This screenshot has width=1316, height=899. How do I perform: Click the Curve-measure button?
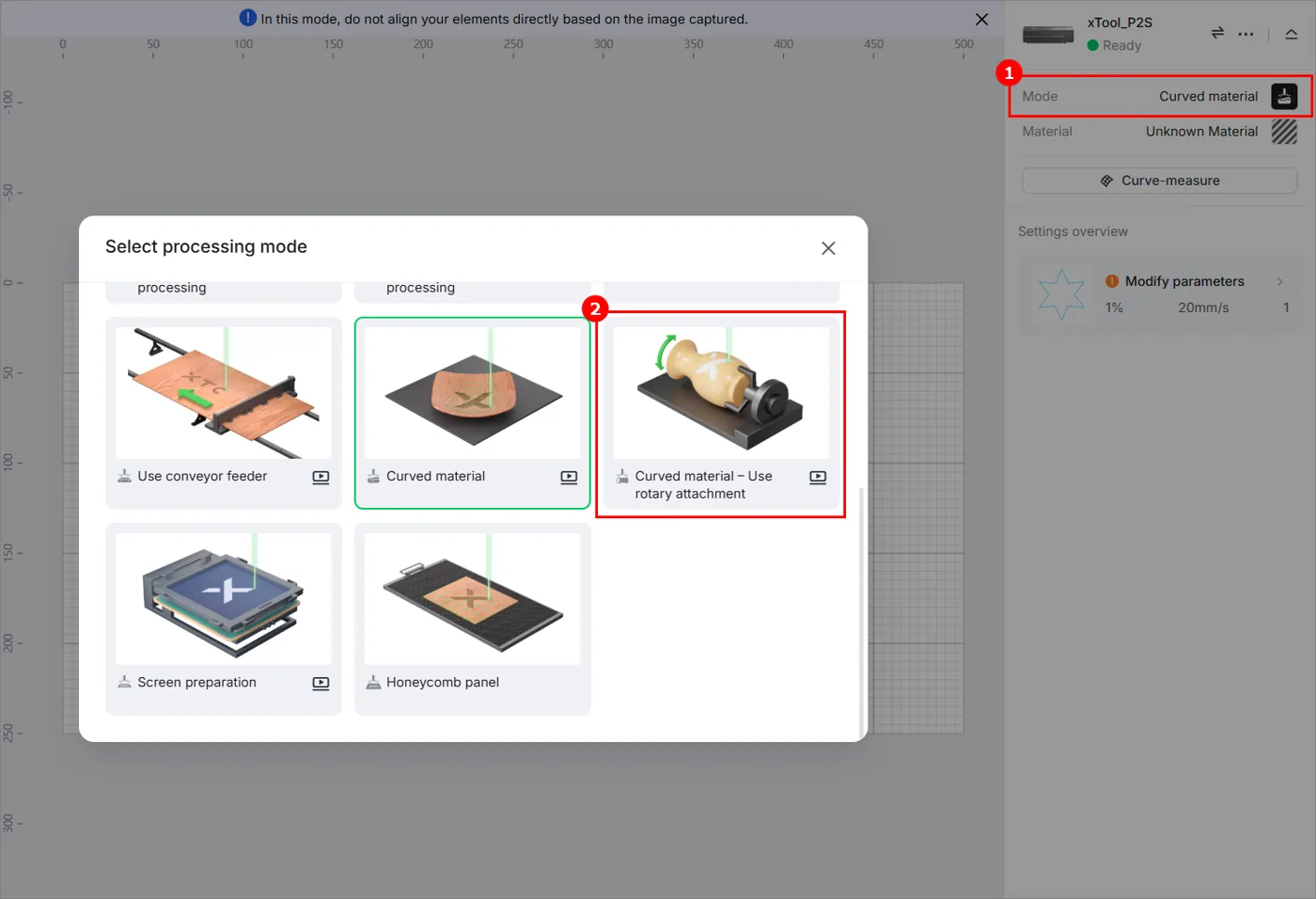point(1160,181)
